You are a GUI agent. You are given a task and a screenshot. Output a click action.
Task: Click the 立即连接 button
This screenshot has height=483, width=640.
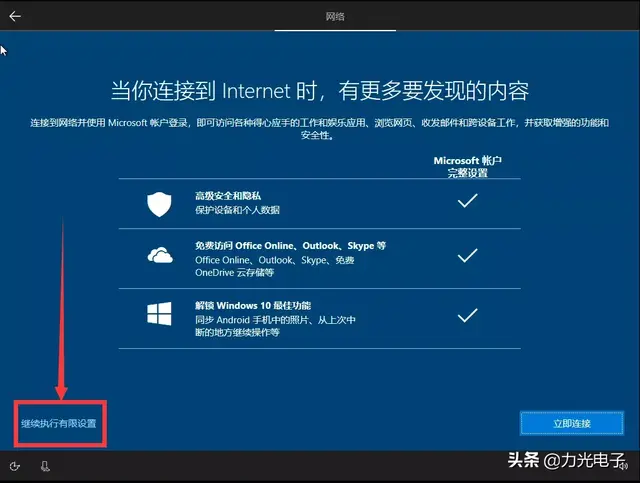coord(572,423)
